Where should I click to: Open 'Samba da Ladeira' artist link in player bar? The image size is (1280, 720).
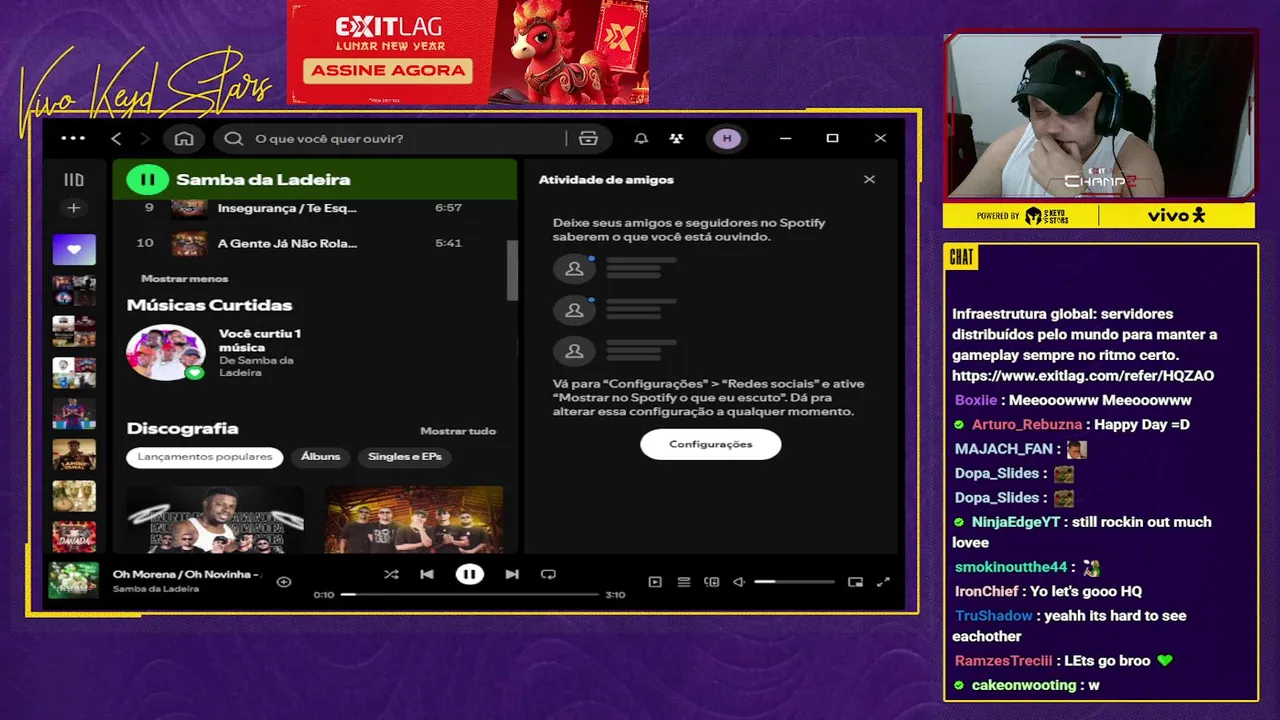(x=156, y=589)
